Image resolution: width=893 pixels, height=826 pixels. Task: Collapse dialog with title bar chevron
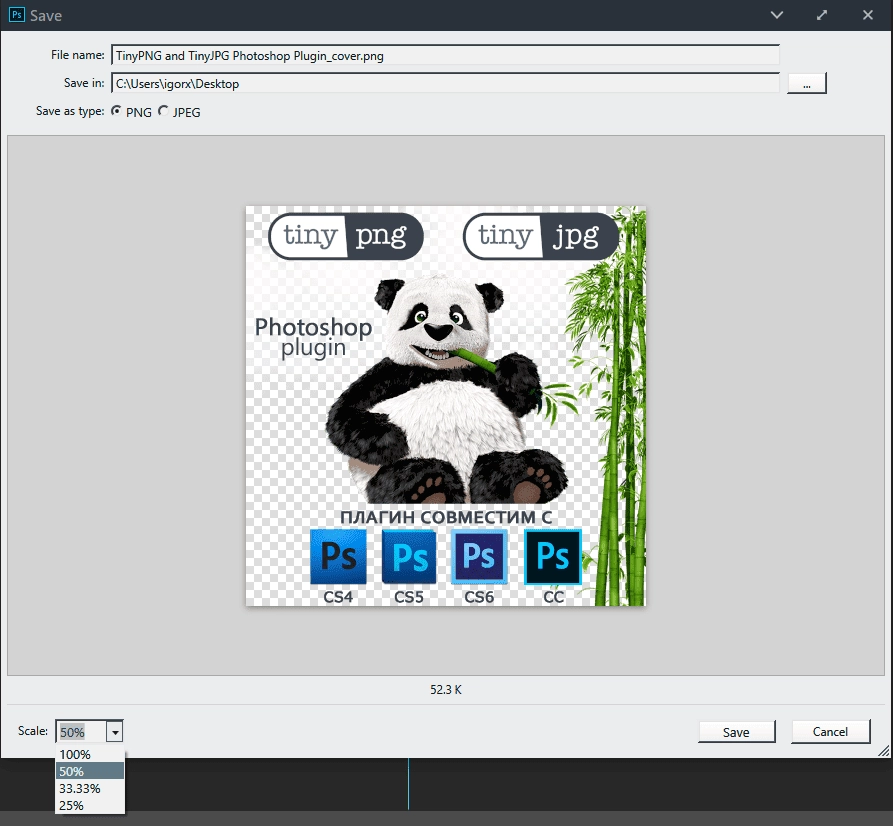777,15
